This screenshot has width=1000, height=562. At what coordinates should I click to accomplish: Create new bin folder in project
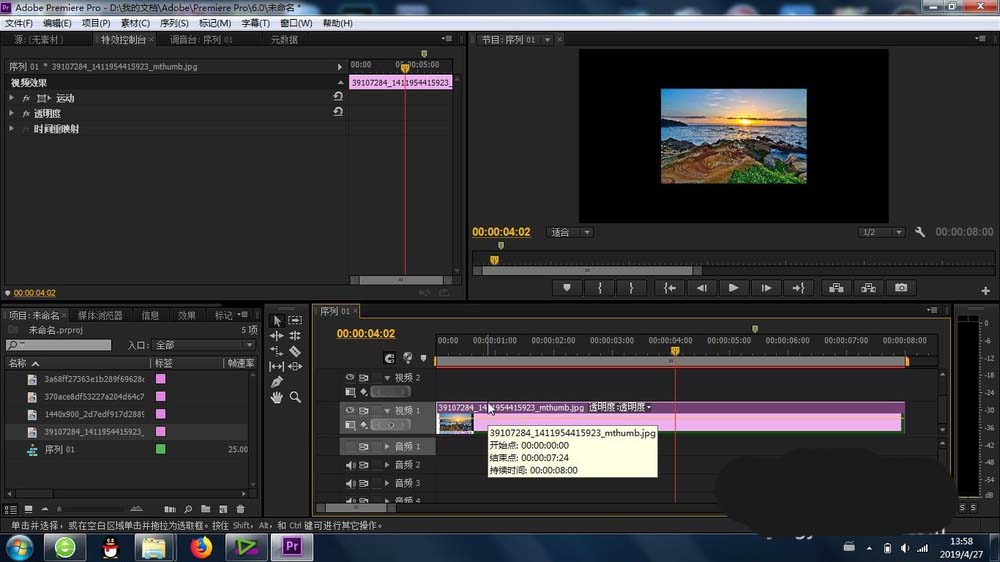(x=205, y=509)
